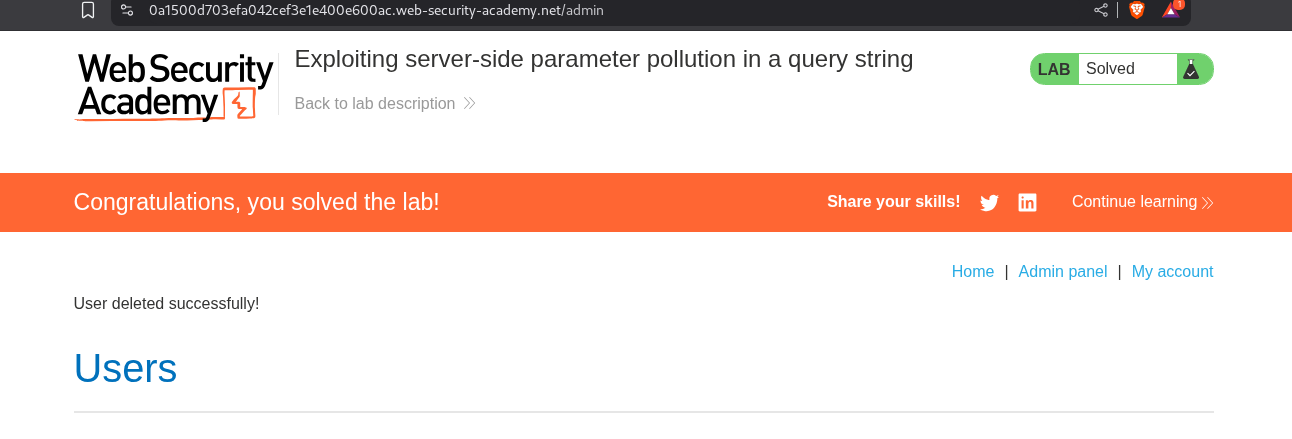Share the result via the Twitter icon
The image size is (1292, 439).
click(989, 203)
